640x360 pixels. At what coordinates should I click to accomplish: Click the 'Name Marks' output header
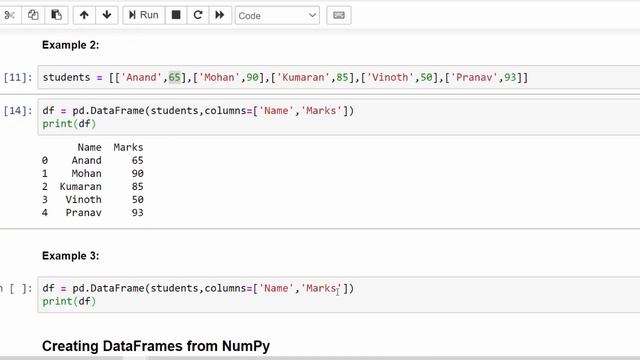110,147
